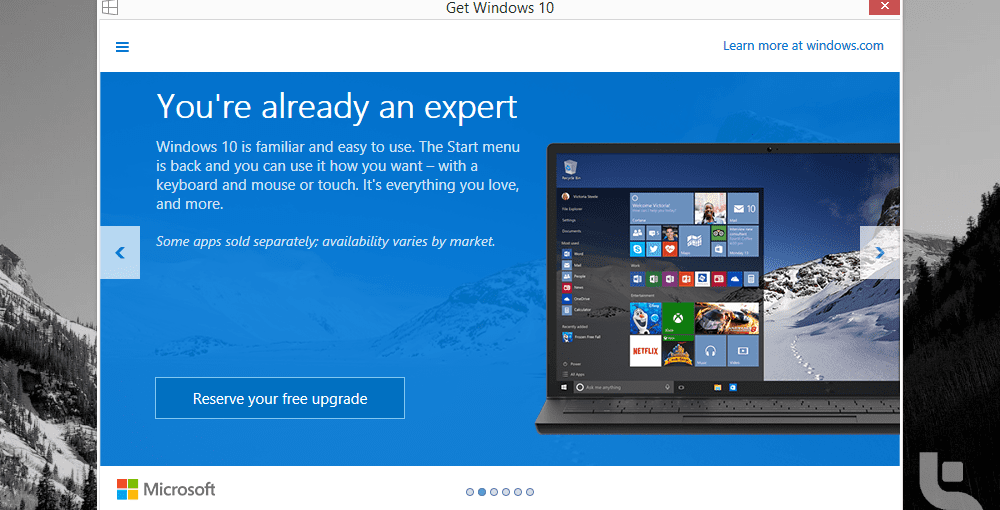This screenshot has height=510, width=1000.
Task: Click the Windows logo in title bar
Action: tap(110, 7)
